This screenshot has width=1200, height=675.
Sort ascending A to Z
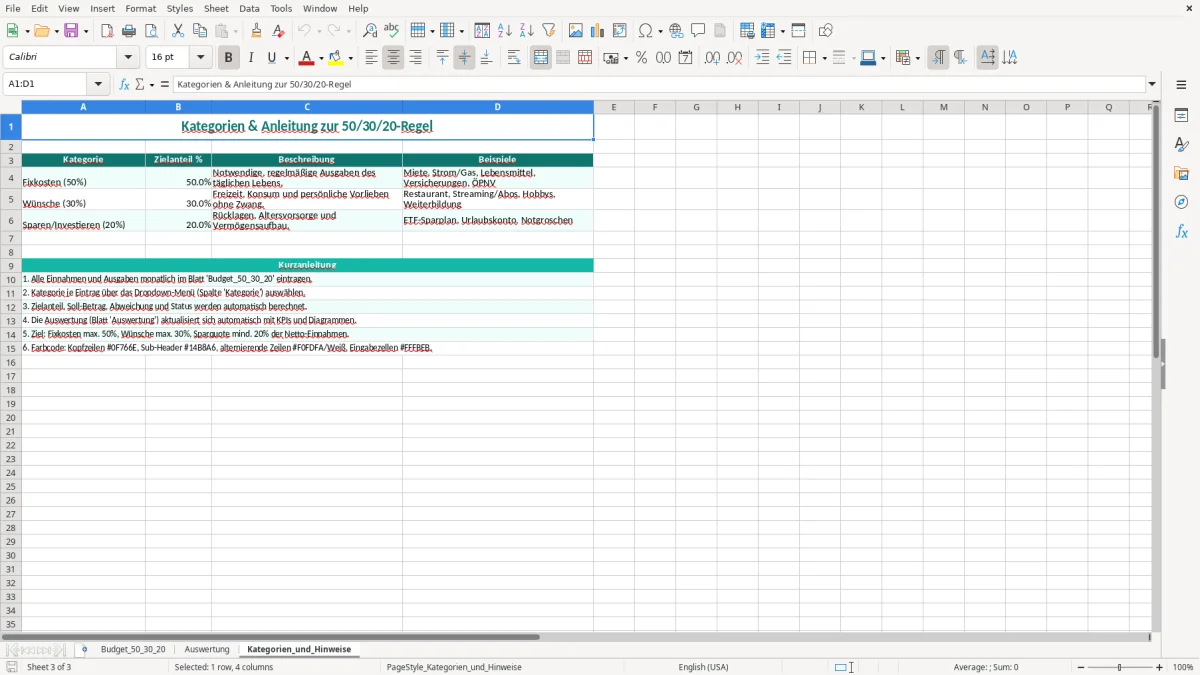click(504, 31)
